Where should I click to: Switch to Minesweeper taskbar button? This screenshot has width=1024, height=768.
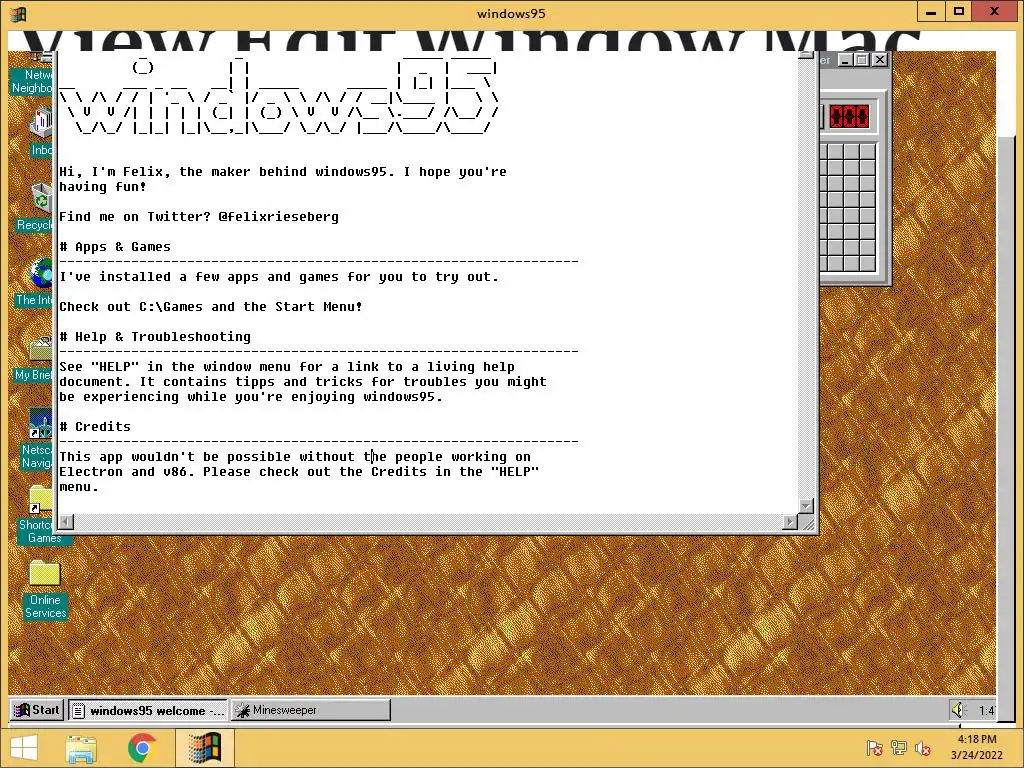(310, 710)
